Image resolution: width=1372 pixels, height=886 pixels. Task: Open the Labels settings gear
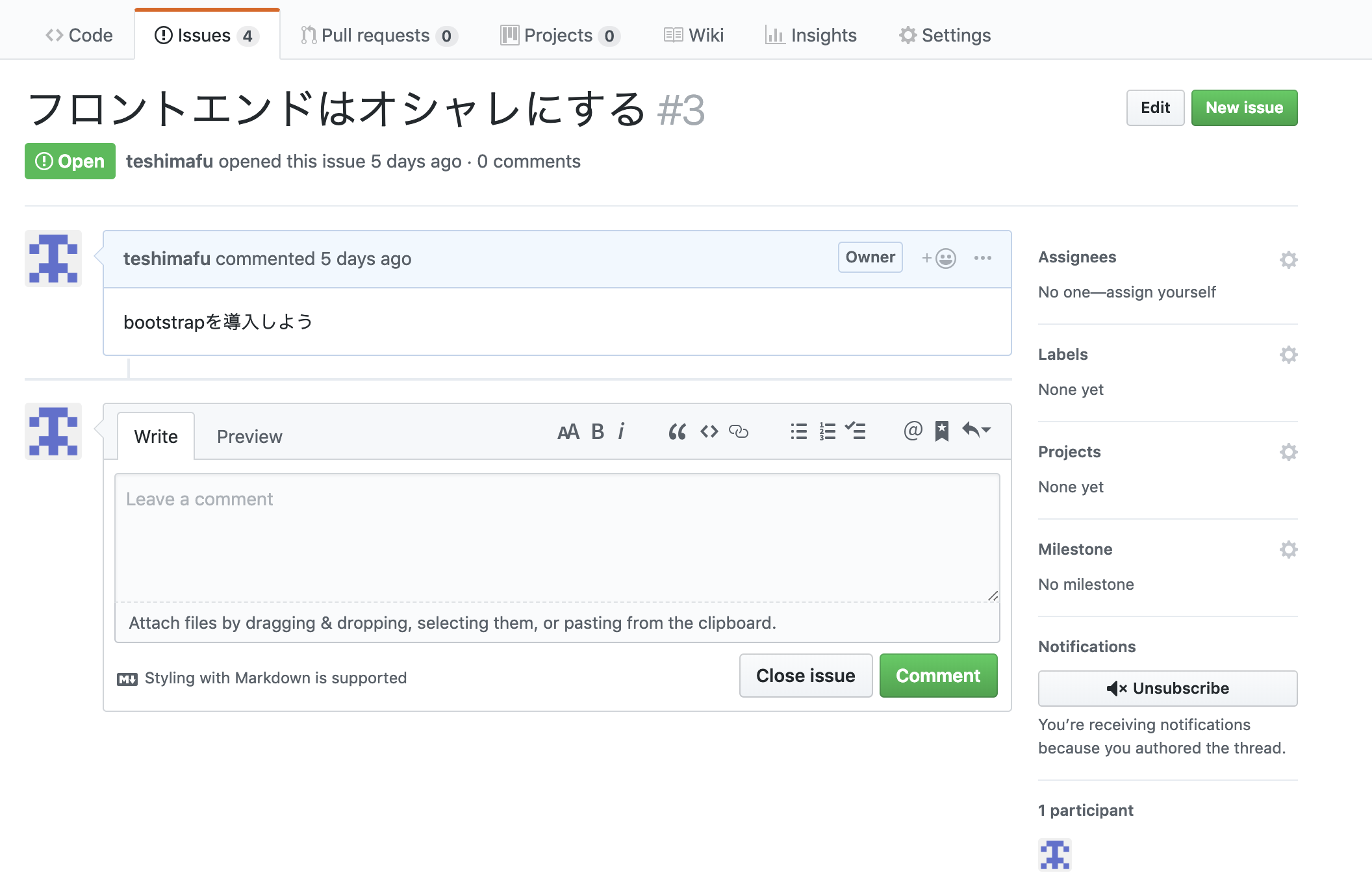1289,354
